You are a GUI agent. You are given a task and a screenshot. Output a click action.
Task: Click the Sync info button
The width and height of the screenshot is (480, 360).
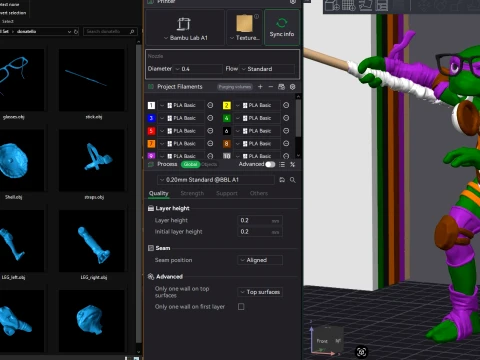coord(282,27)
